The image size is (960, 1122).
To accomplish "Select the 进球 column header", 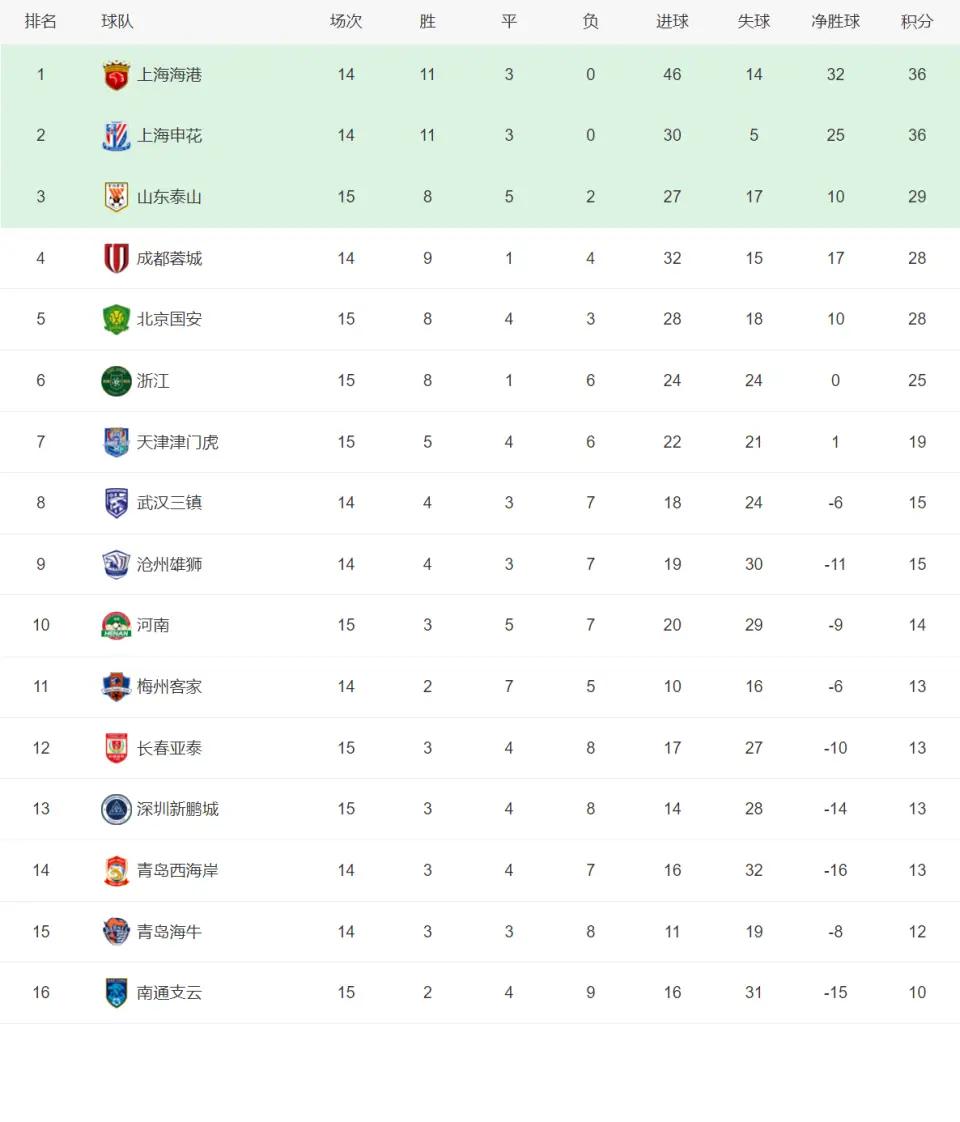I will click(672, 21).
